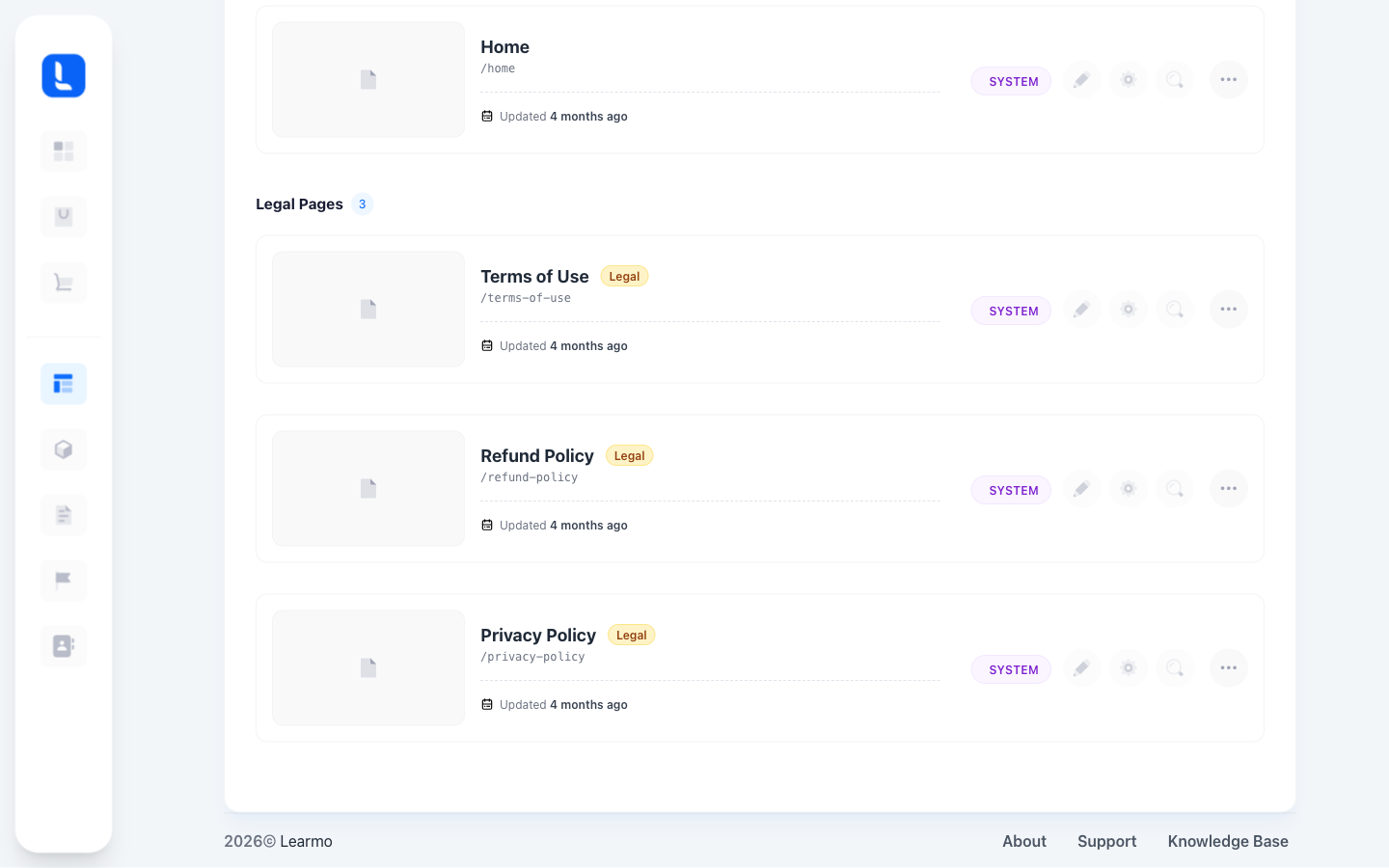The image size is (1389, 868).
Task: Click the Terms of Use page title
Action: tap(534, 277)
